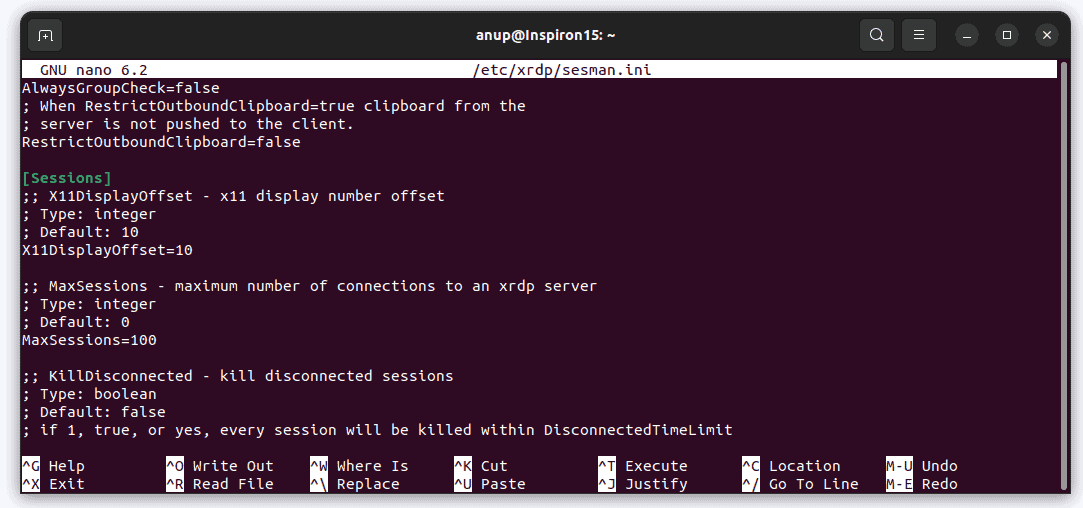Click the Help shortcut label
The height and width of the screenshot is (508, 1083).
point(66,466)
